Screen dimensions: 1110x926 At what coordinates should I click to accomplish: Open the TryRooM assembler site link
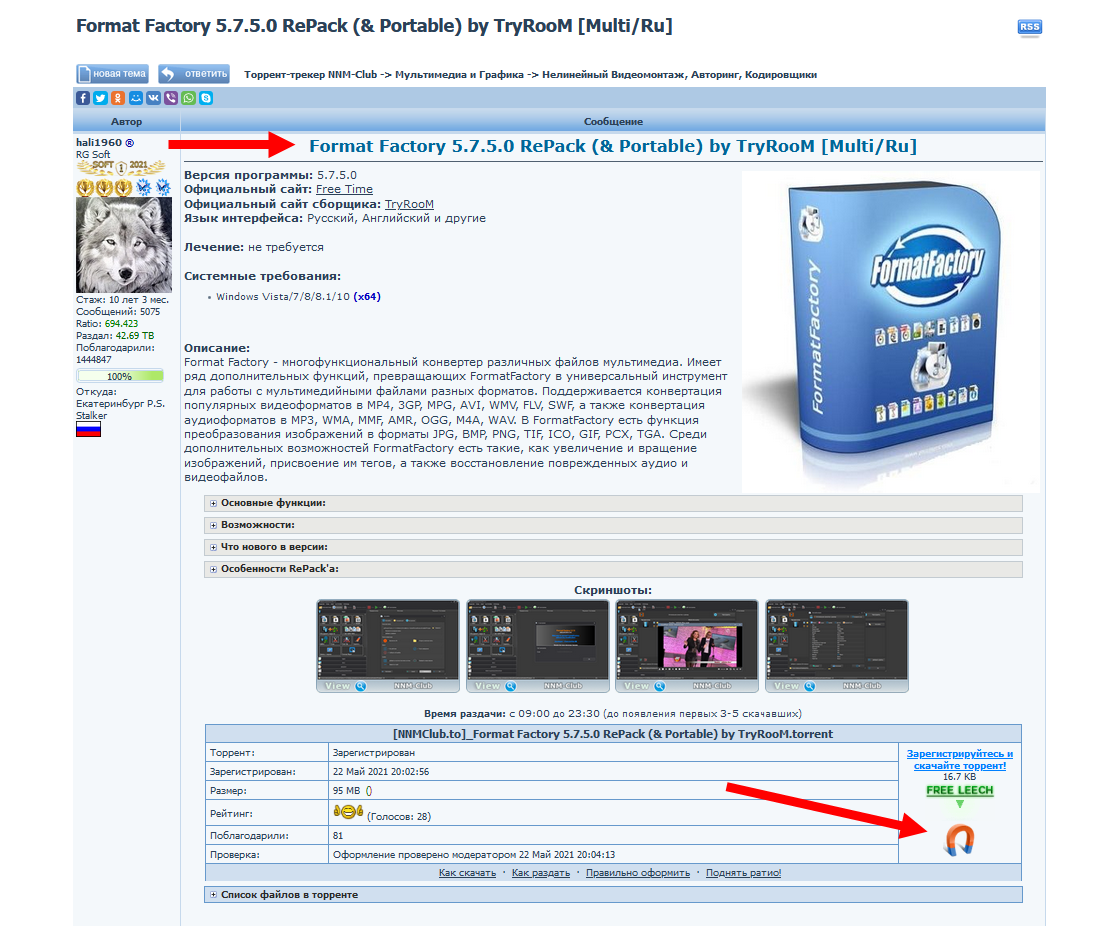click(409, 204)
